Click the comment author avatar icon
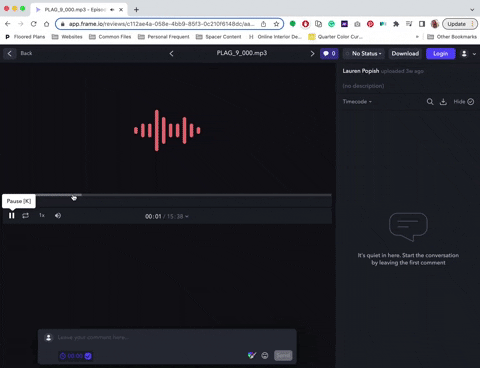This screenshot has width=480, height=368. pyautogui.click(x=49, y=338)
